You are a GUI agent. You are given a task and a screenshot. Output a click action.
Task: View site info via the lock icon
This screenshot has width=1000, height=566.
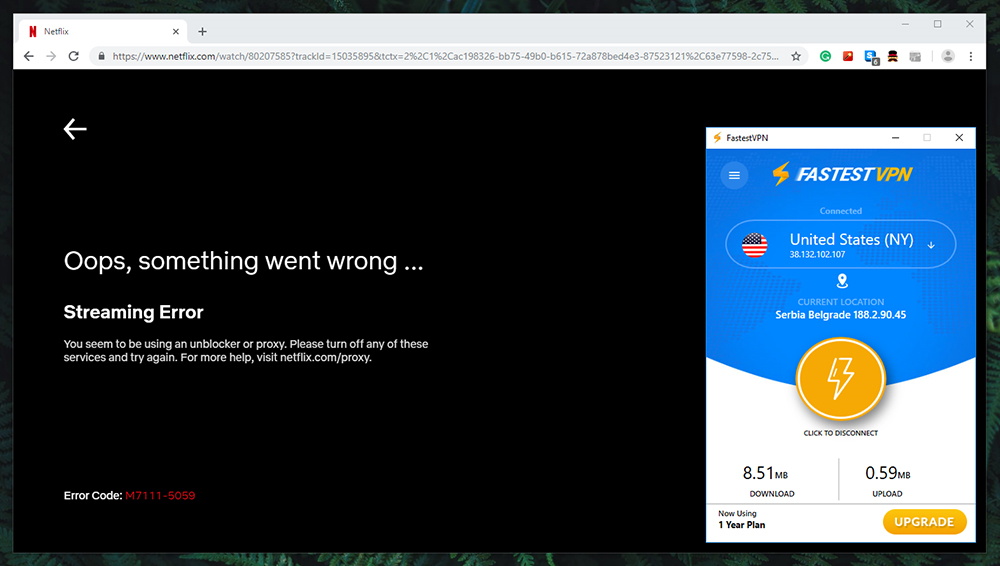tap(101, 56)
